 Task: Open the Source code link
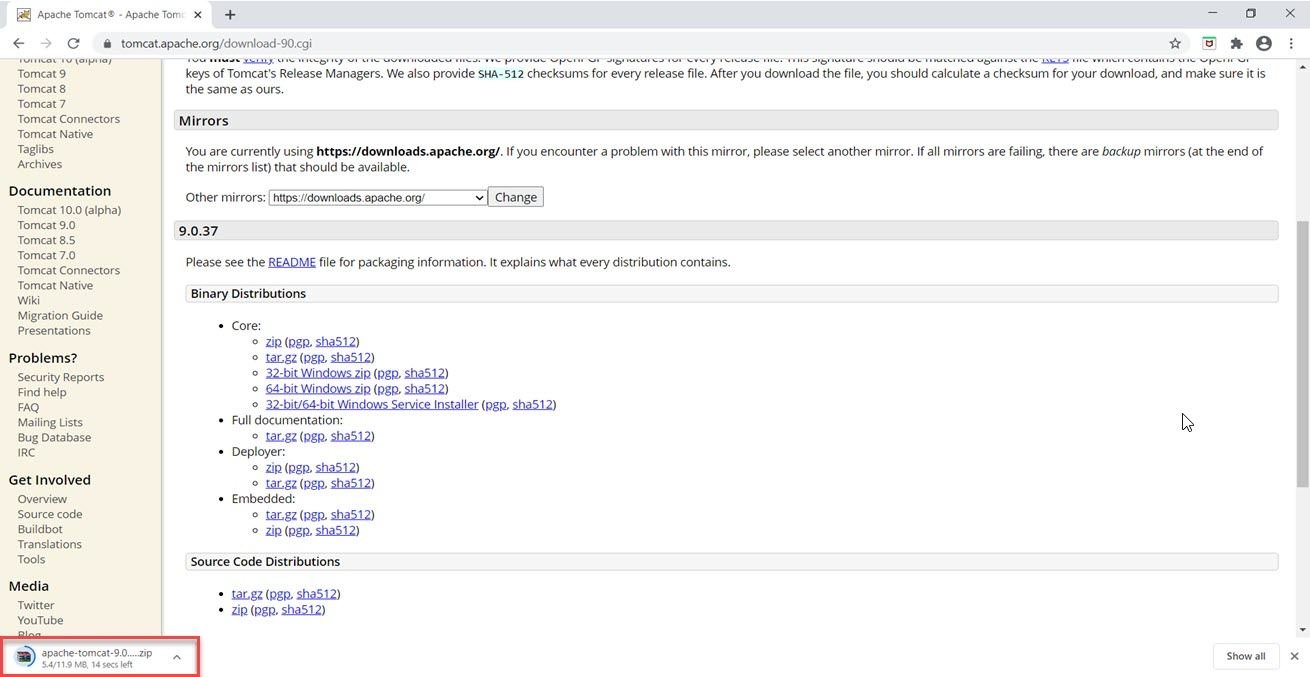[x=50, y=514]
